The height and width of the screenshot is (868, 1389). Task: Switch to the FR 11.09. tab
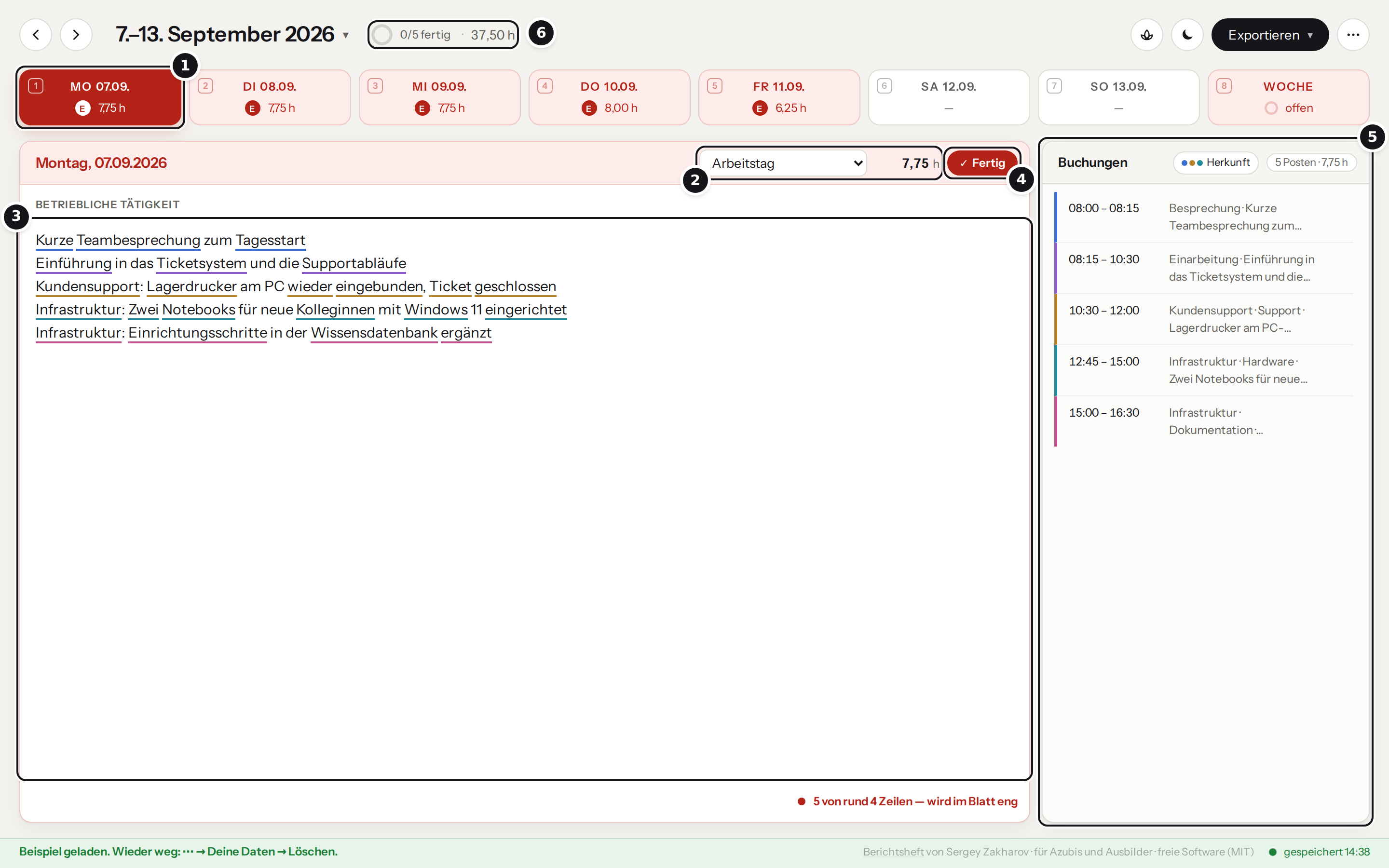pos(779,97)
